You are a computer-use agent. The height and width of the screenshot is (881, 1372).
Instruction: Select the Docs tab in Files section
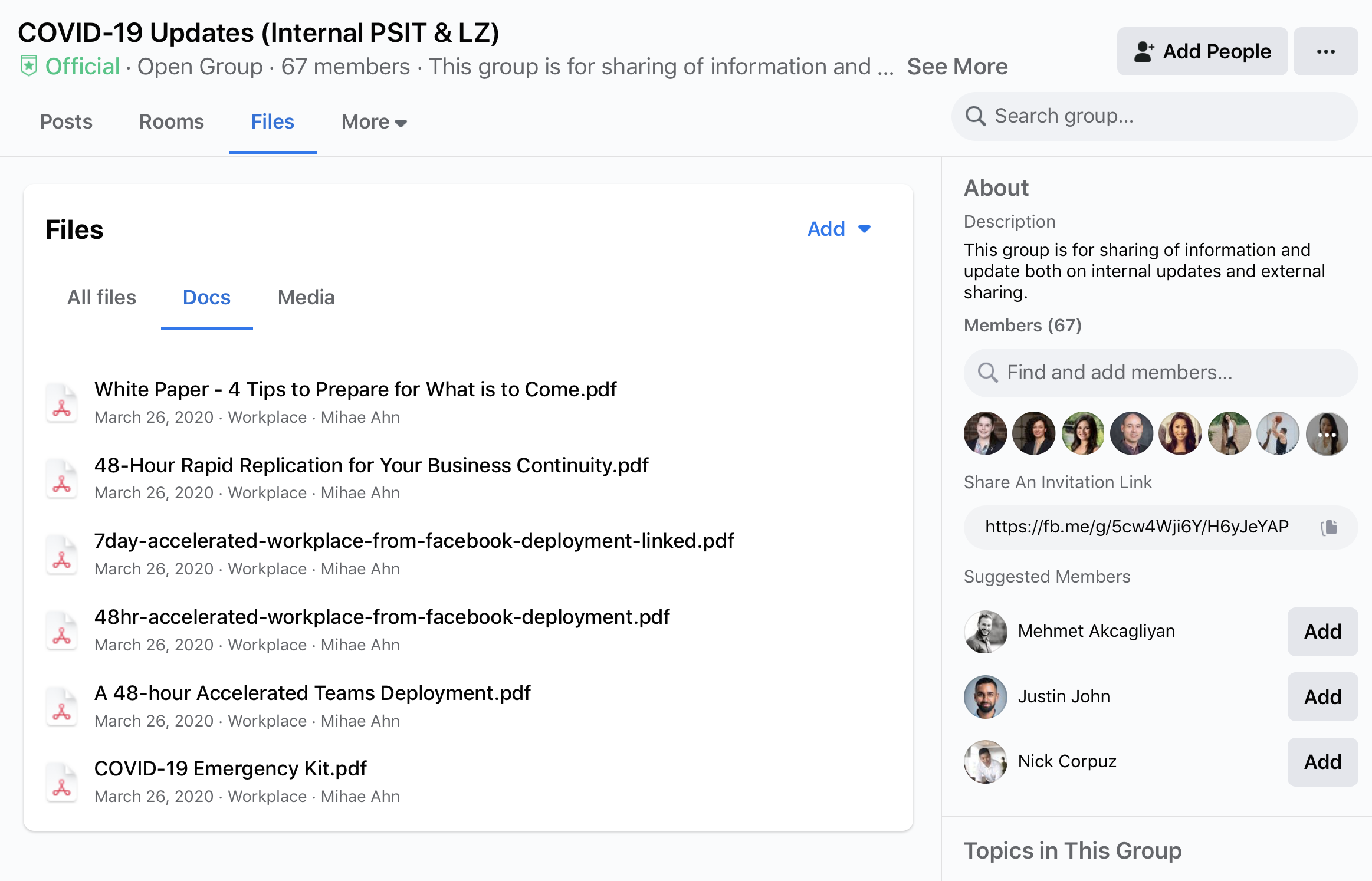coord(207,297)
